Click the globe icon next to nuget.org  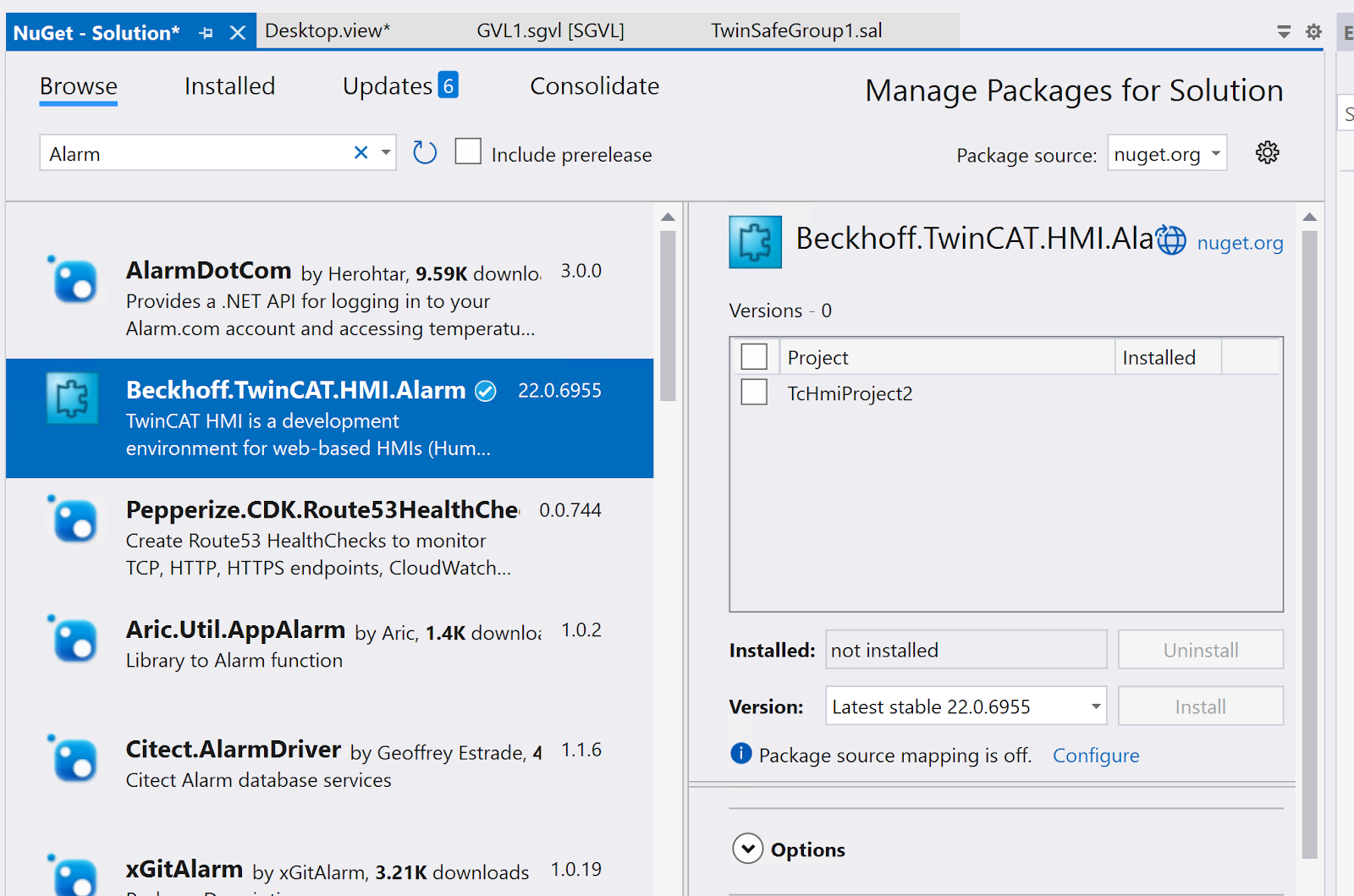pyautogui.click(x=1171, y=240)
